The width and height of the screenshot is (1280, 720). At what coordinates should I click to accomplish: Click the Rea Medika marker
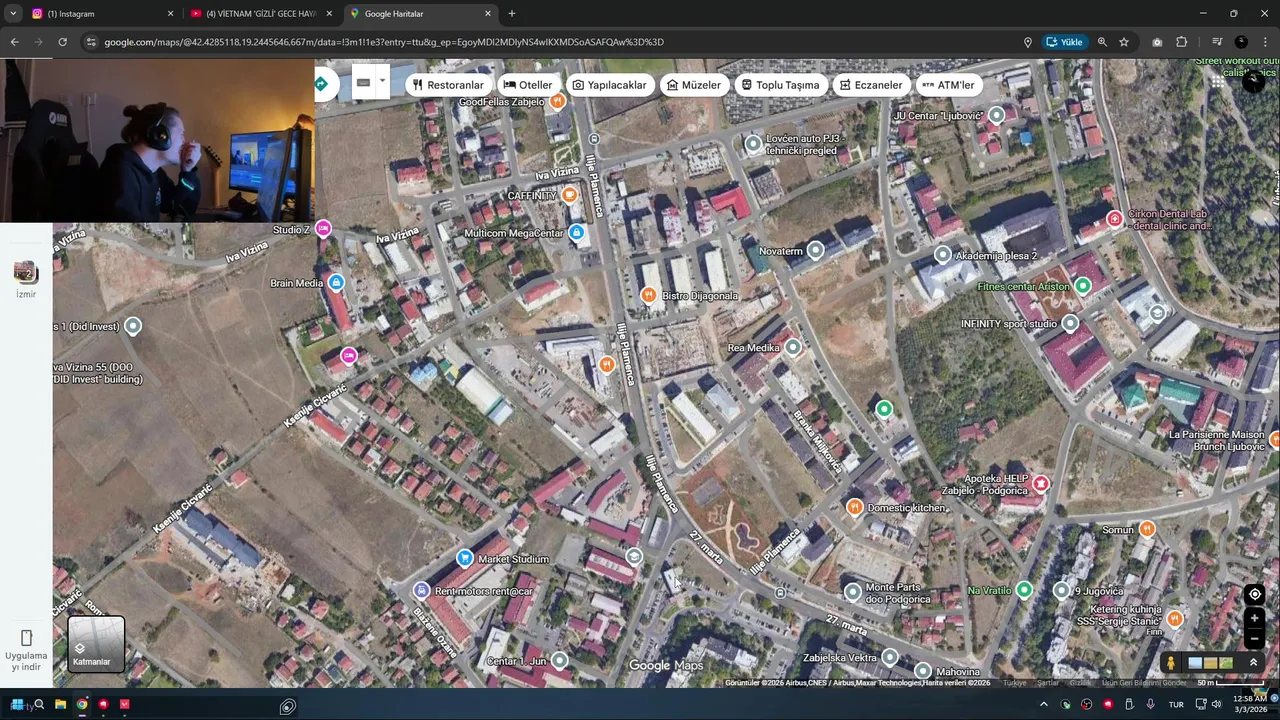pos(793,347)
